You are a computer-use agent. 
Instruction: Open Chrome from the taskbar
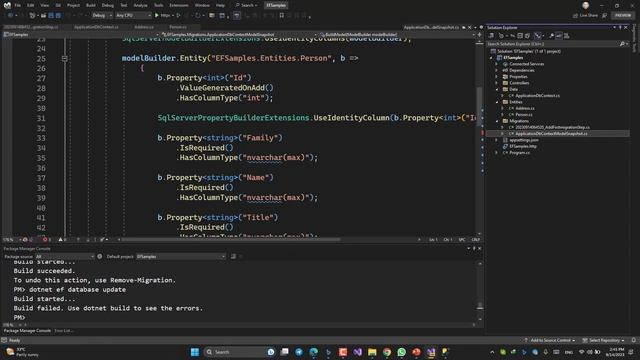(387, 352)
